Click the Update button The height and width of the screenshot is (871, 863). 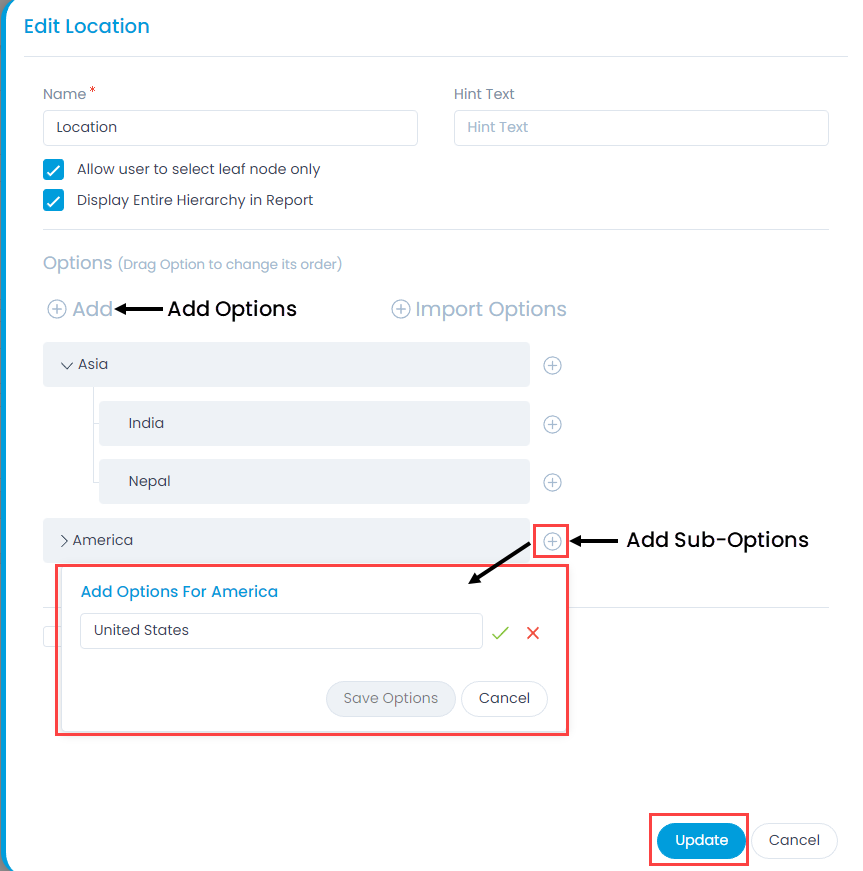click(x=701, y=840)
